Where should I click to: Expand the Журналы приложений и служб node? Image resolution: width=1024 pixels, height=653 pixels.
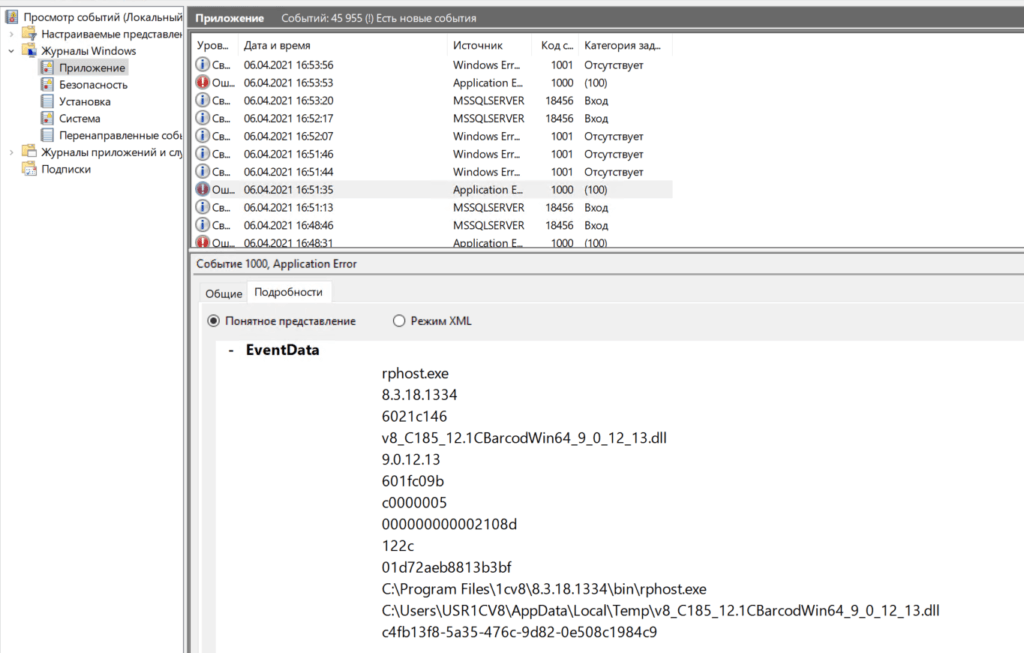point(11,153)
